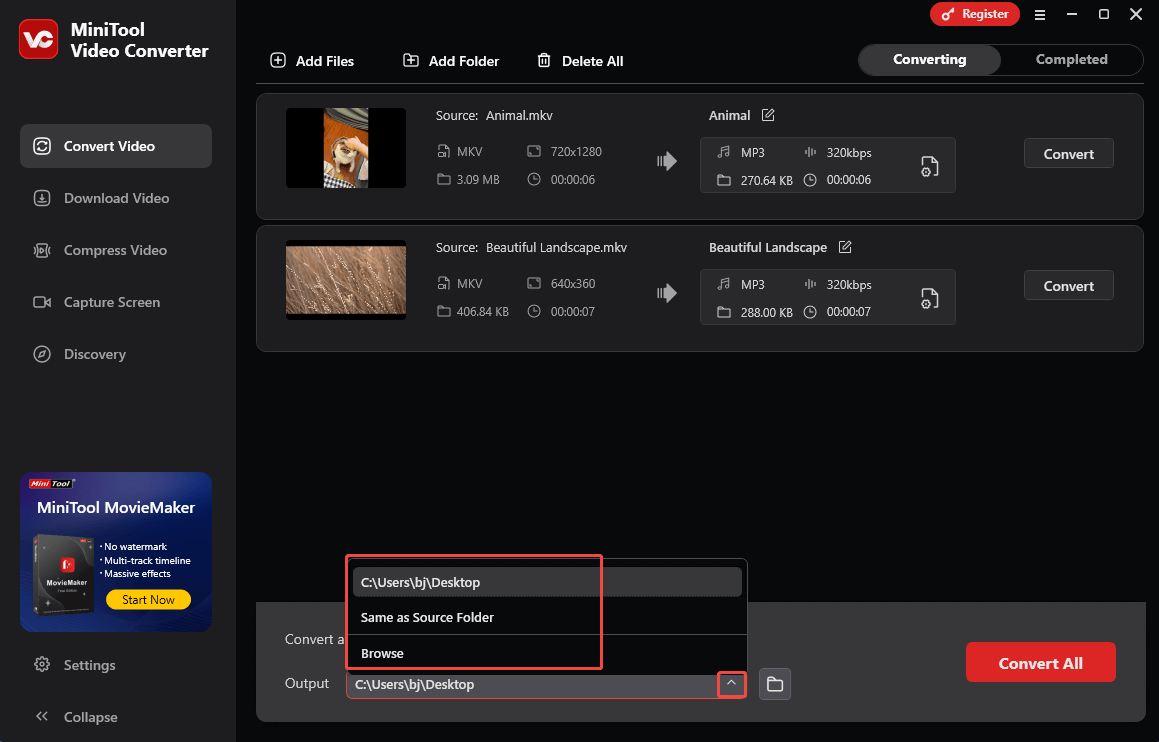Open the Capture Screen section
The height and width of the screenshot is (742, 1159).
pyautogui.click(x=116, y=302)
